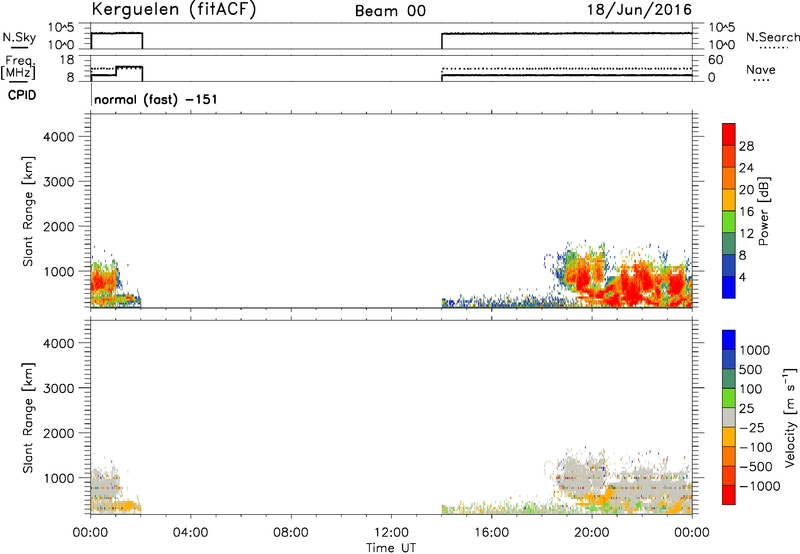Click the "60" Nave axis tick label

[x=715, y=60]
